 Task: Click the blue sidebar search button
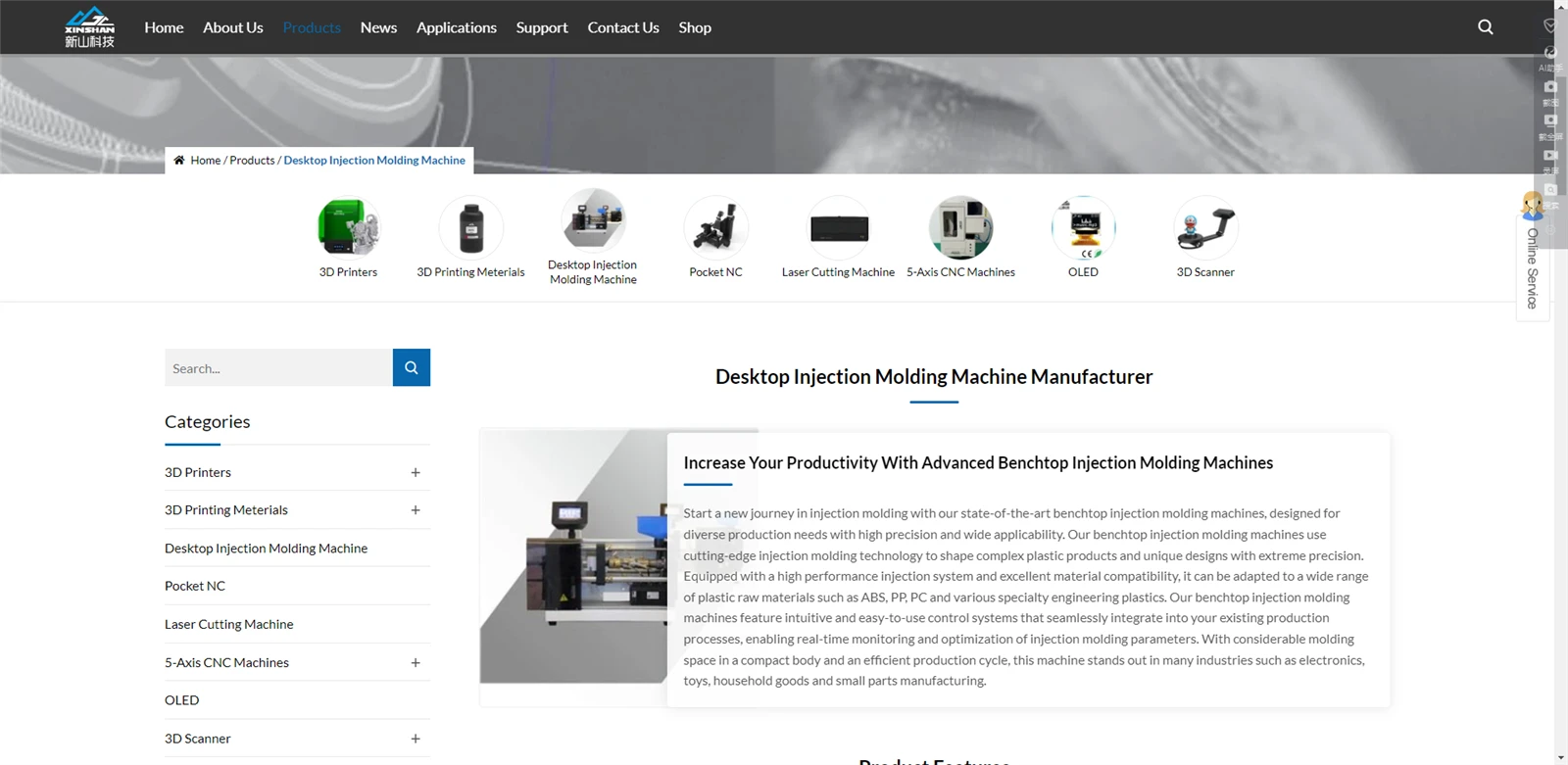(412, 367)
